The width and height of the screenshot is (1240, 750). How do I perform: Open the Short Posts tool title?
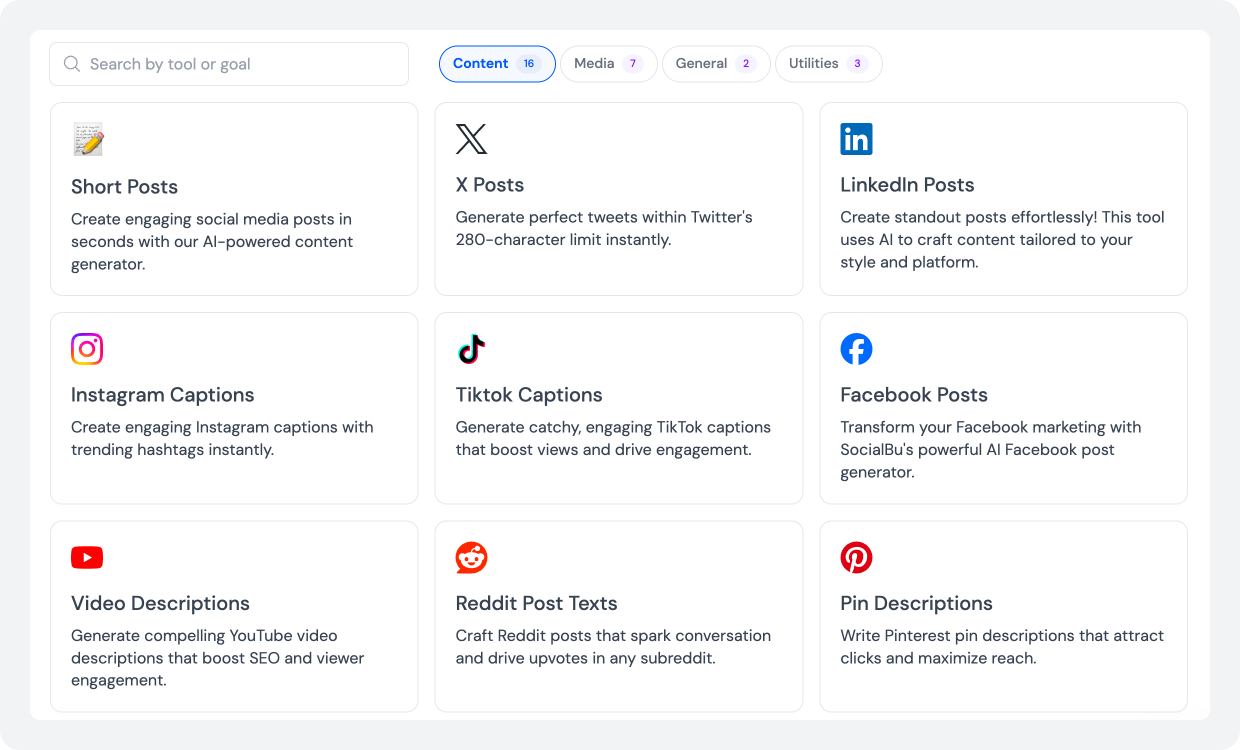(x=124, y=187)
